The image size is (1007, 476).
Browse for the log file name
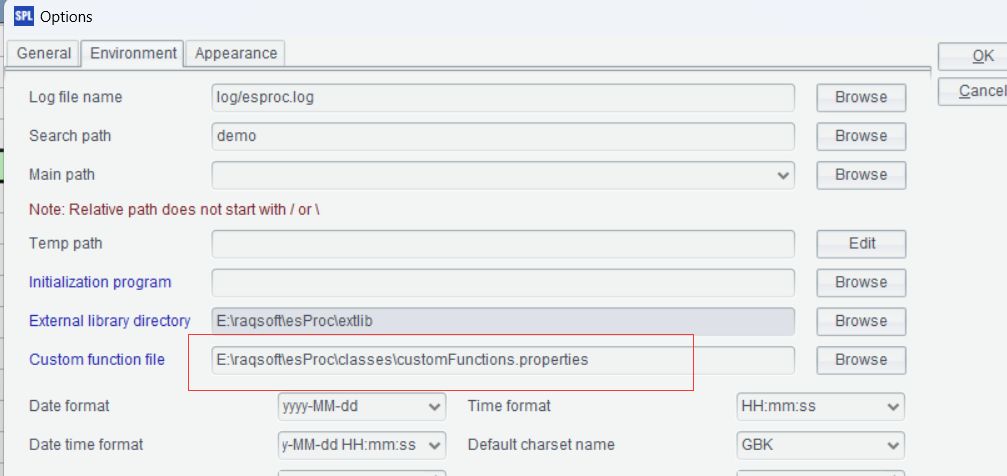click(861, 97)
